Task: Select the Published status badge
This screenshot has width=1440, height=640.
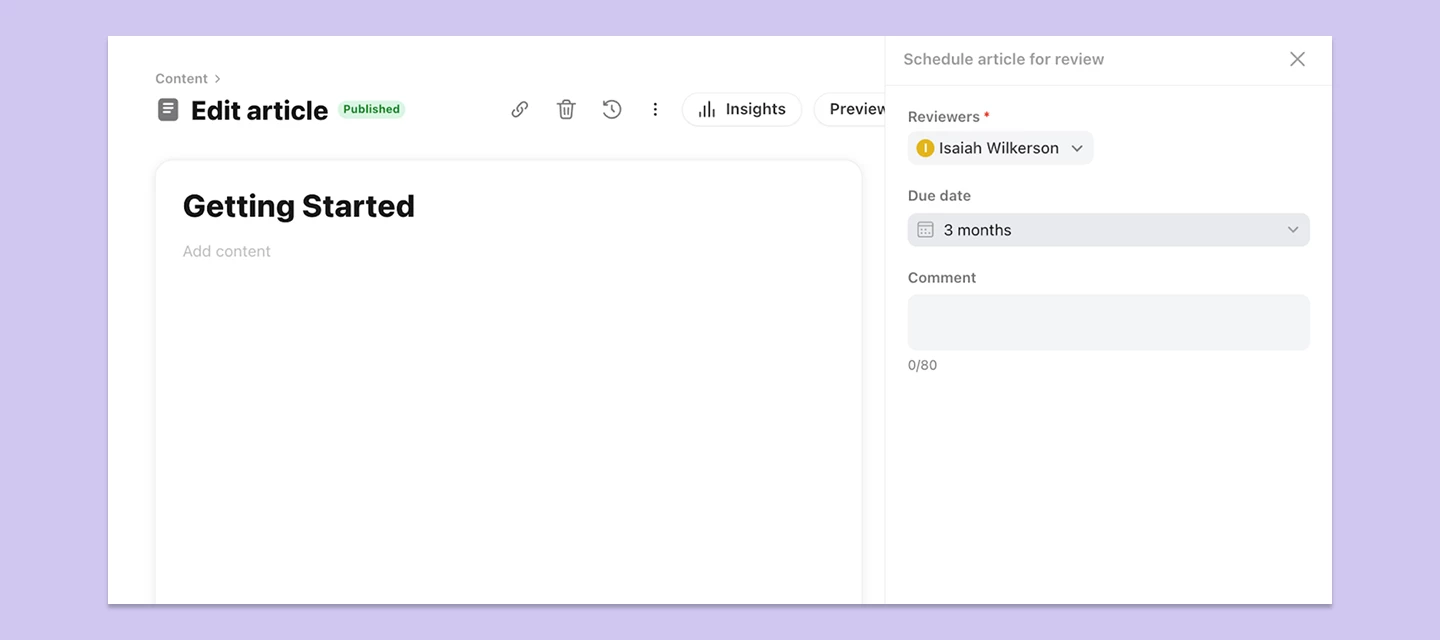Action: pos(371,109)
